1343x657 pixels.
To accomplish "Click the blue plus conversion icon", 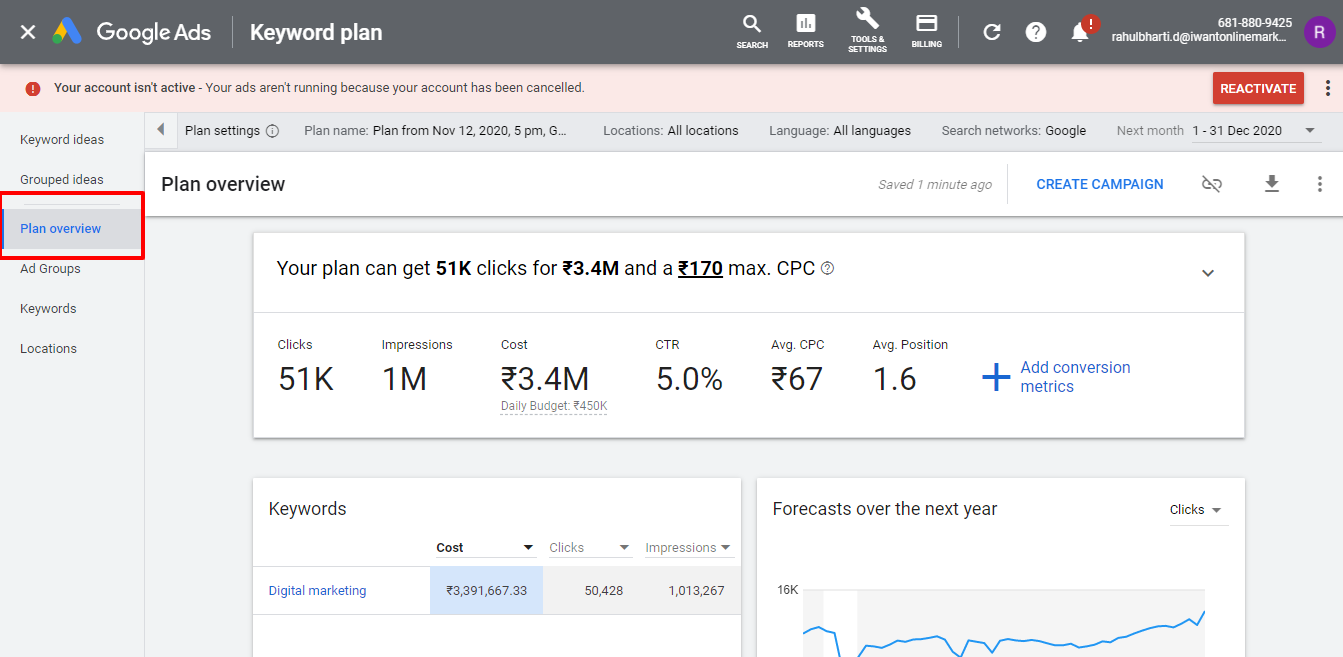I will (x=996, y=377).
